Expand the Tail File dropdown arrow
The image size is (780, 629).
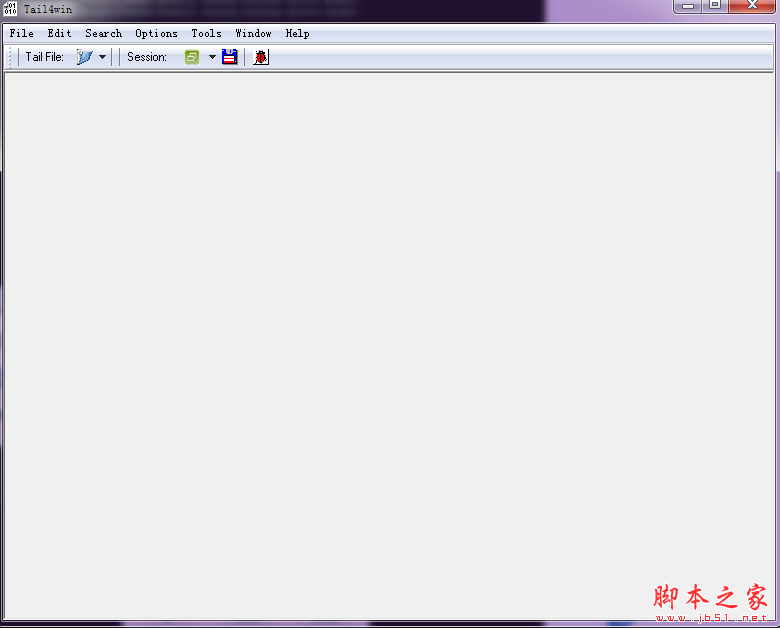pyautogui.click(x=102, y=57)
